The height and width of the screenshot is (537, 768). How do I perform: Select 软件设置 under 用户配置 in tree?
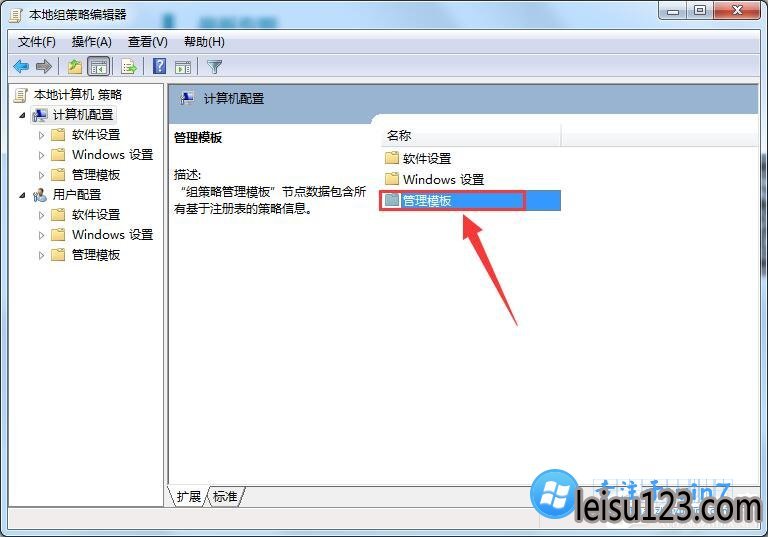[96, 215]
